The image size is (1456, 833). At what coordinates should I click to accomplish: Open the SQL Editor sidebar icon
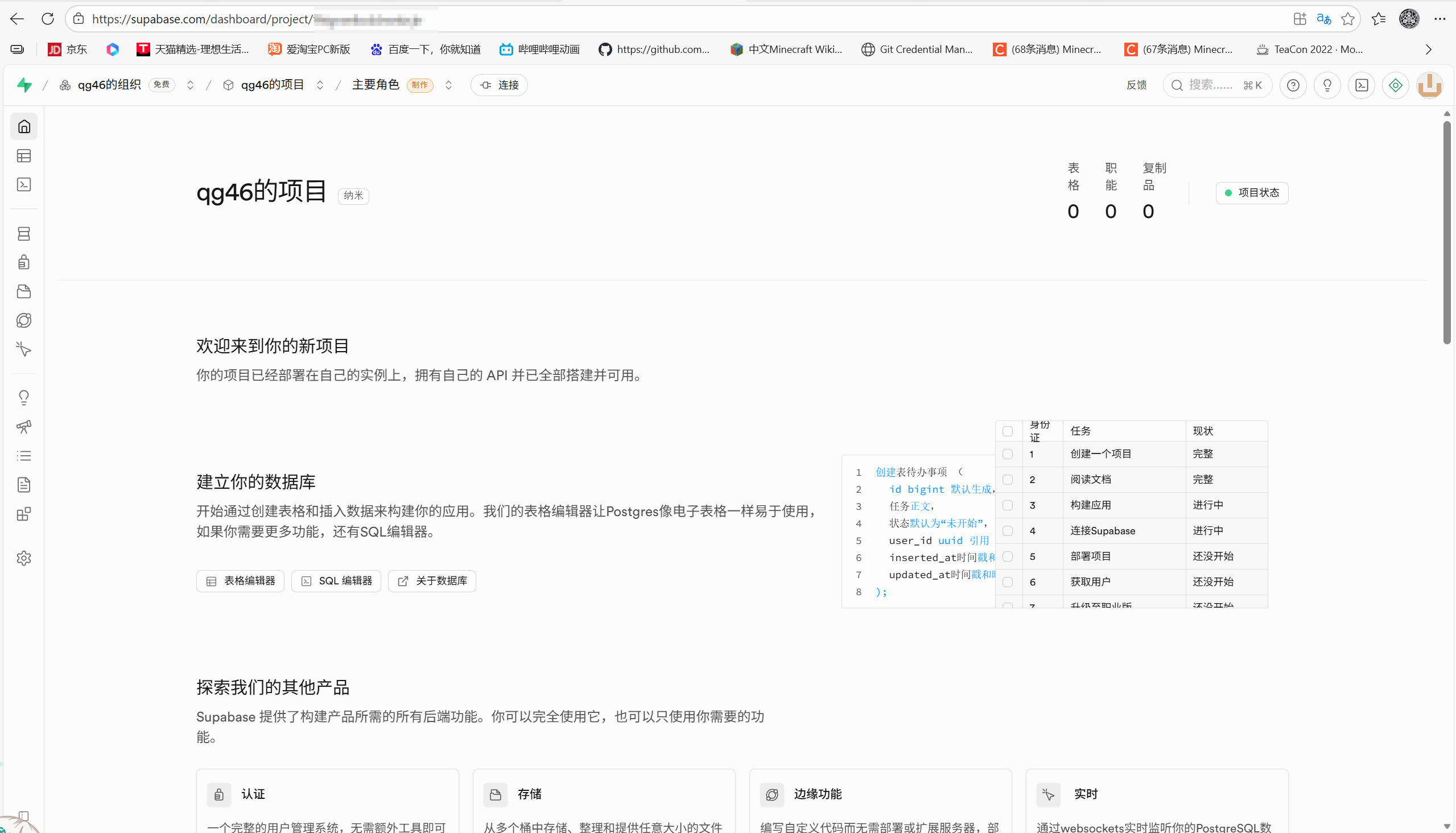(23, 184)
